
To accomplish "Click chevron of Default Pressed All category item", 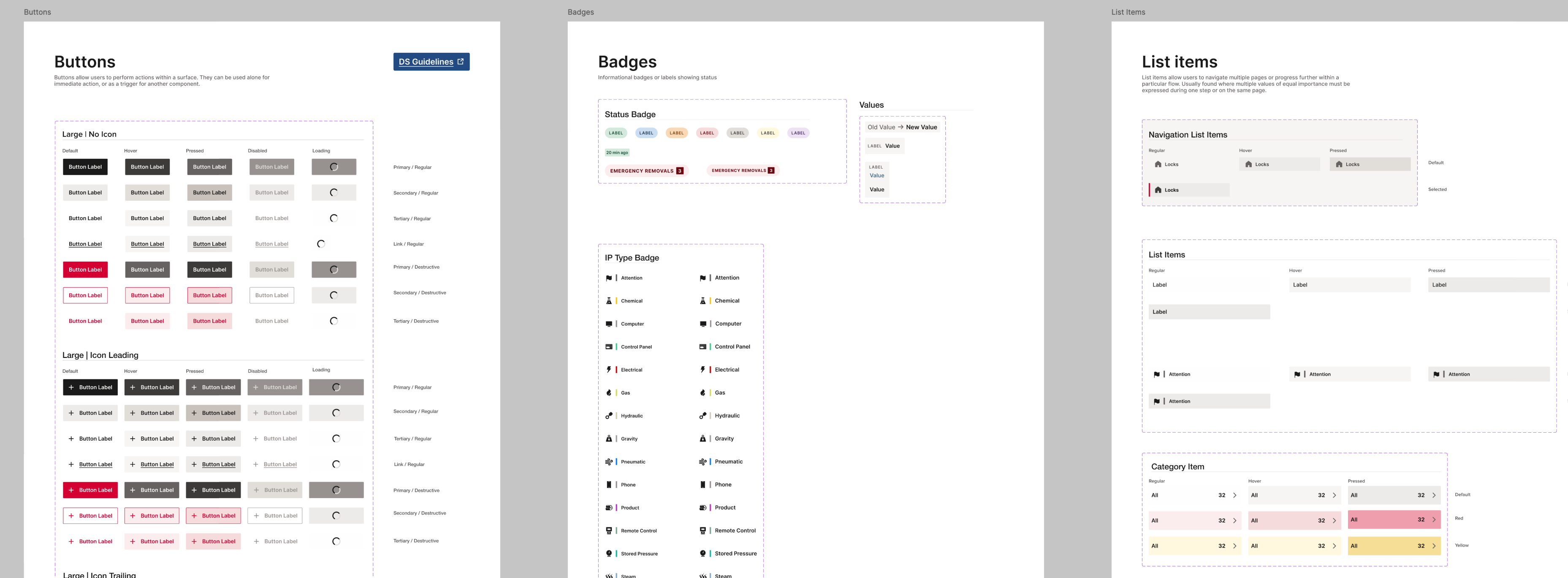I will (1433, 495).
